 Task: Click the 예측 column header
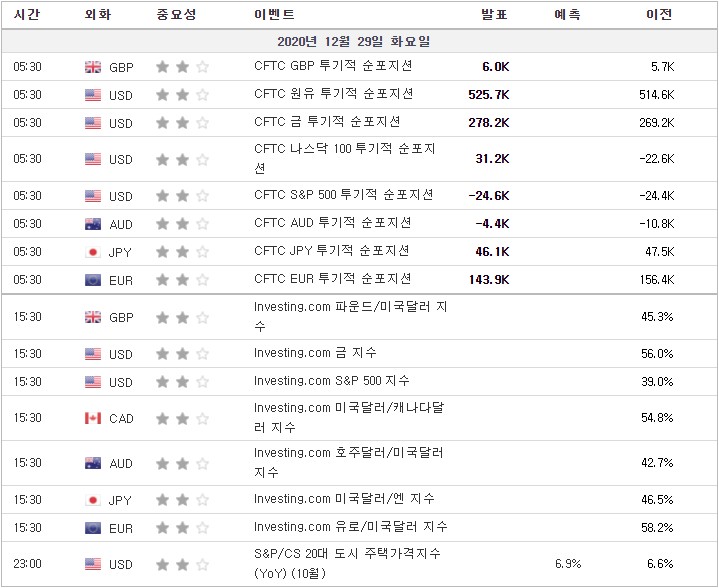pyautogui.click(x=568, y=15)
